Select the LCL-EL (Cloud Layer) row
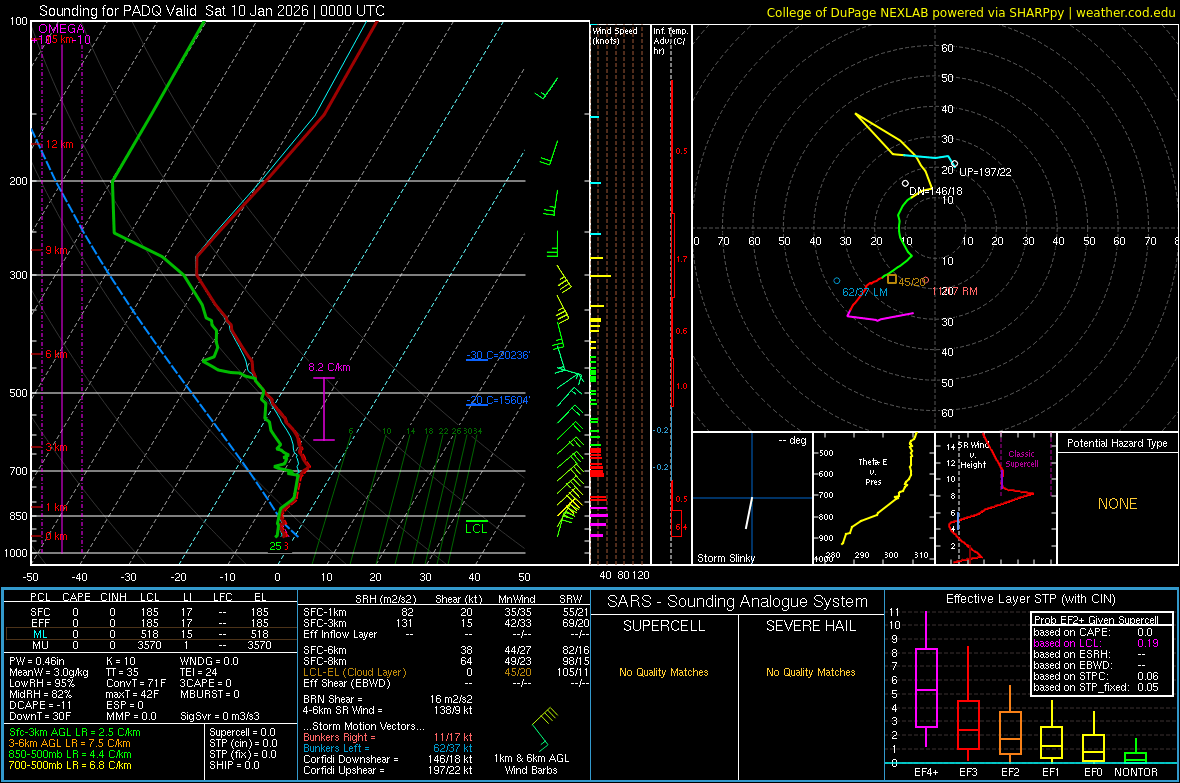 (446, 672)
